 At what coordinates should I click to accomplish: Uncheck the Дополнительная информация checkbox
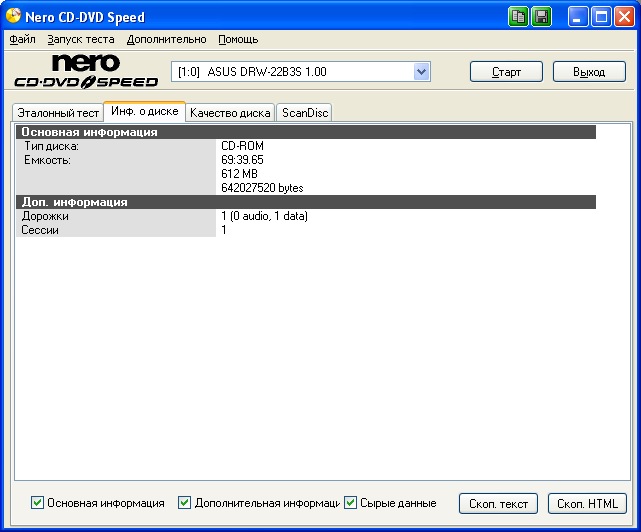click(x=184, y=503)
